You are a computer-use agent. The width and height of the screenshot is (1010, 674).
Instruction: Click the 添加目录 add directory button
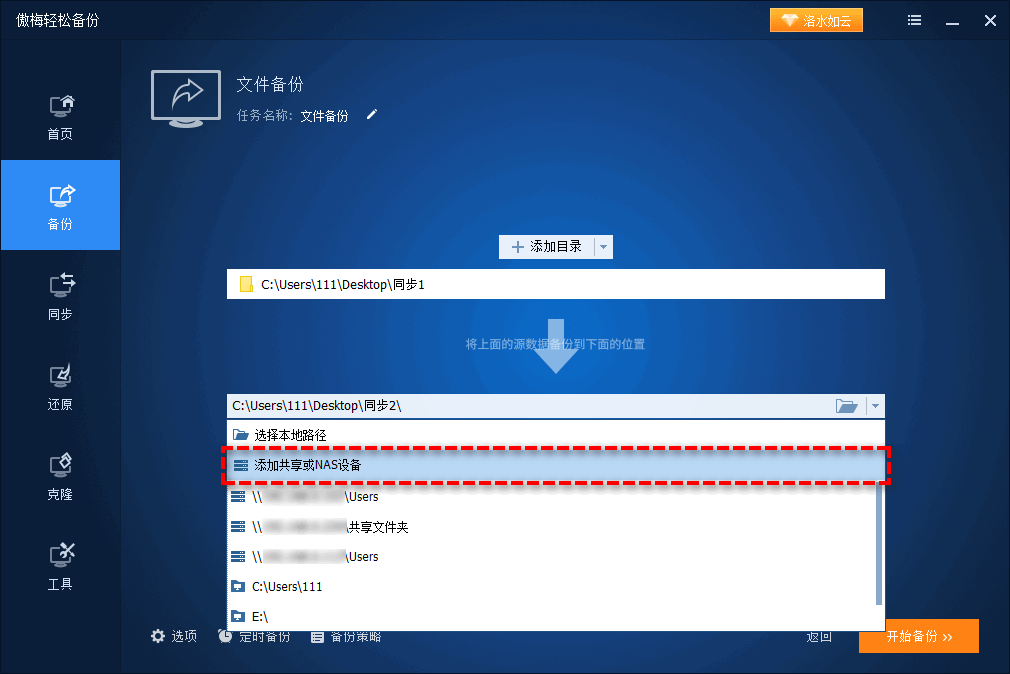click(x=546, y=247)
